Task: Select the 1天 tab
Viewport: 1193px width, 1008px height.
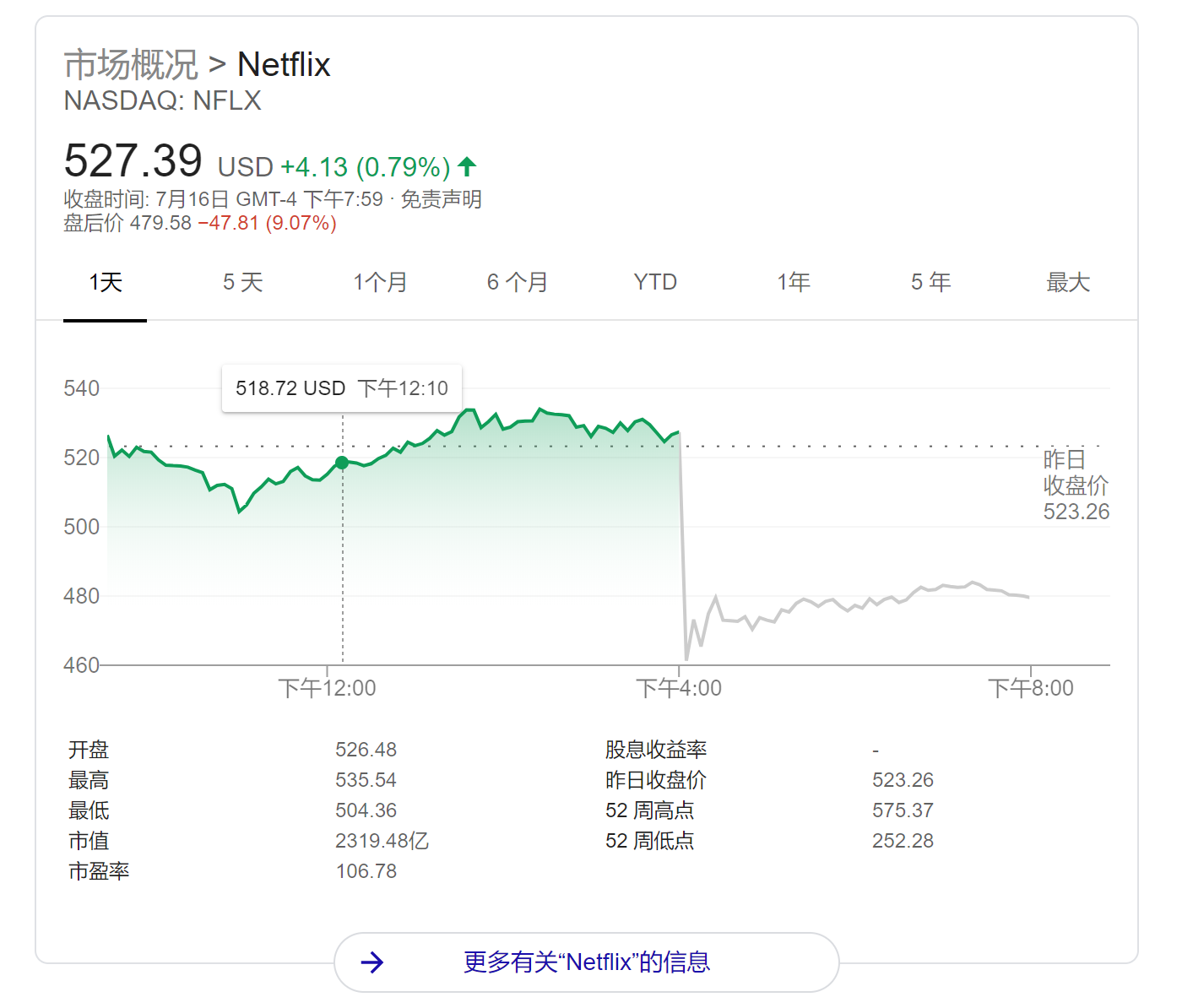Action: (106, 283)
